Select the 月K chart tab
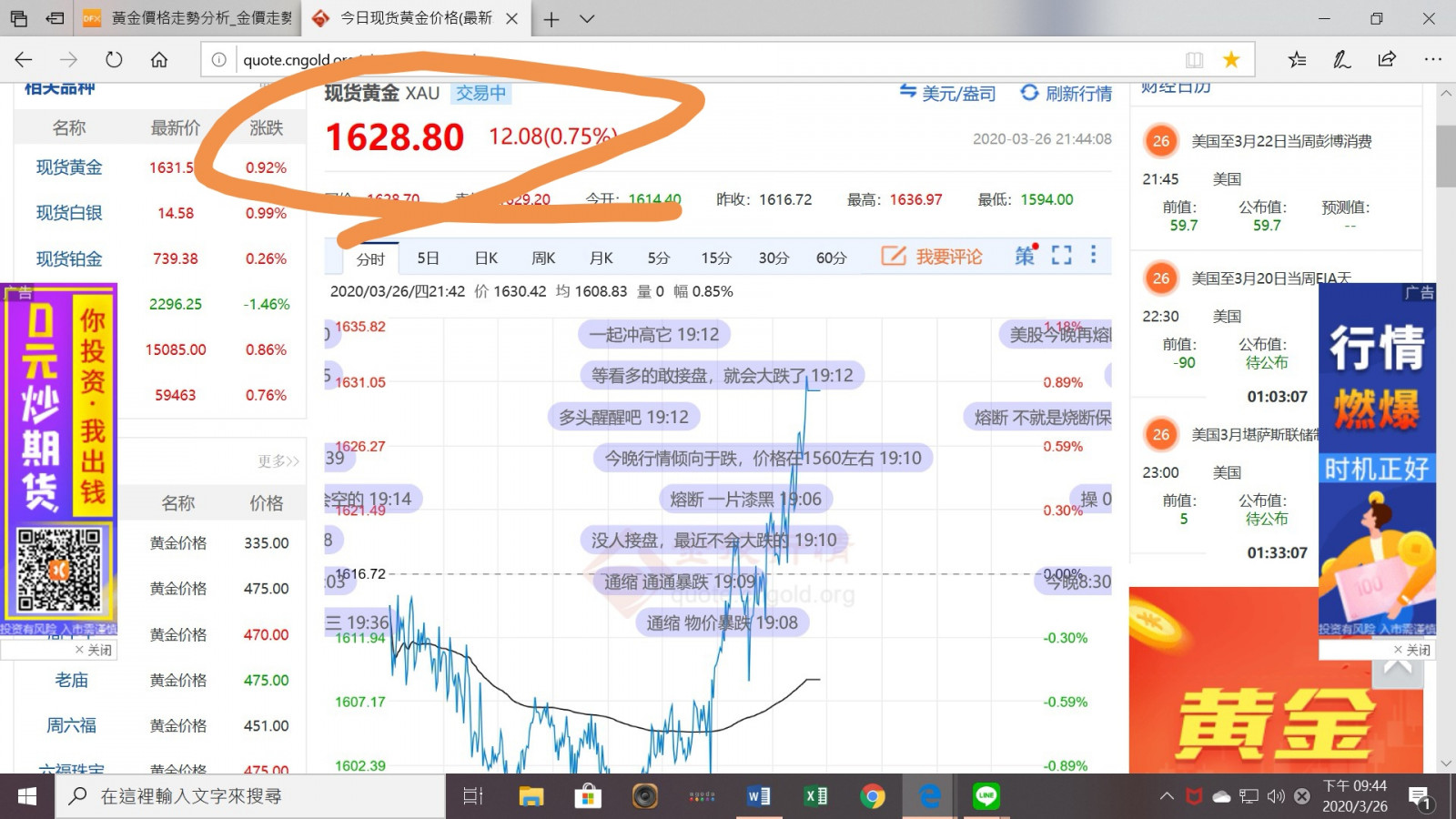This screenshot has height=819, width=1456. (x=601, y=258)
